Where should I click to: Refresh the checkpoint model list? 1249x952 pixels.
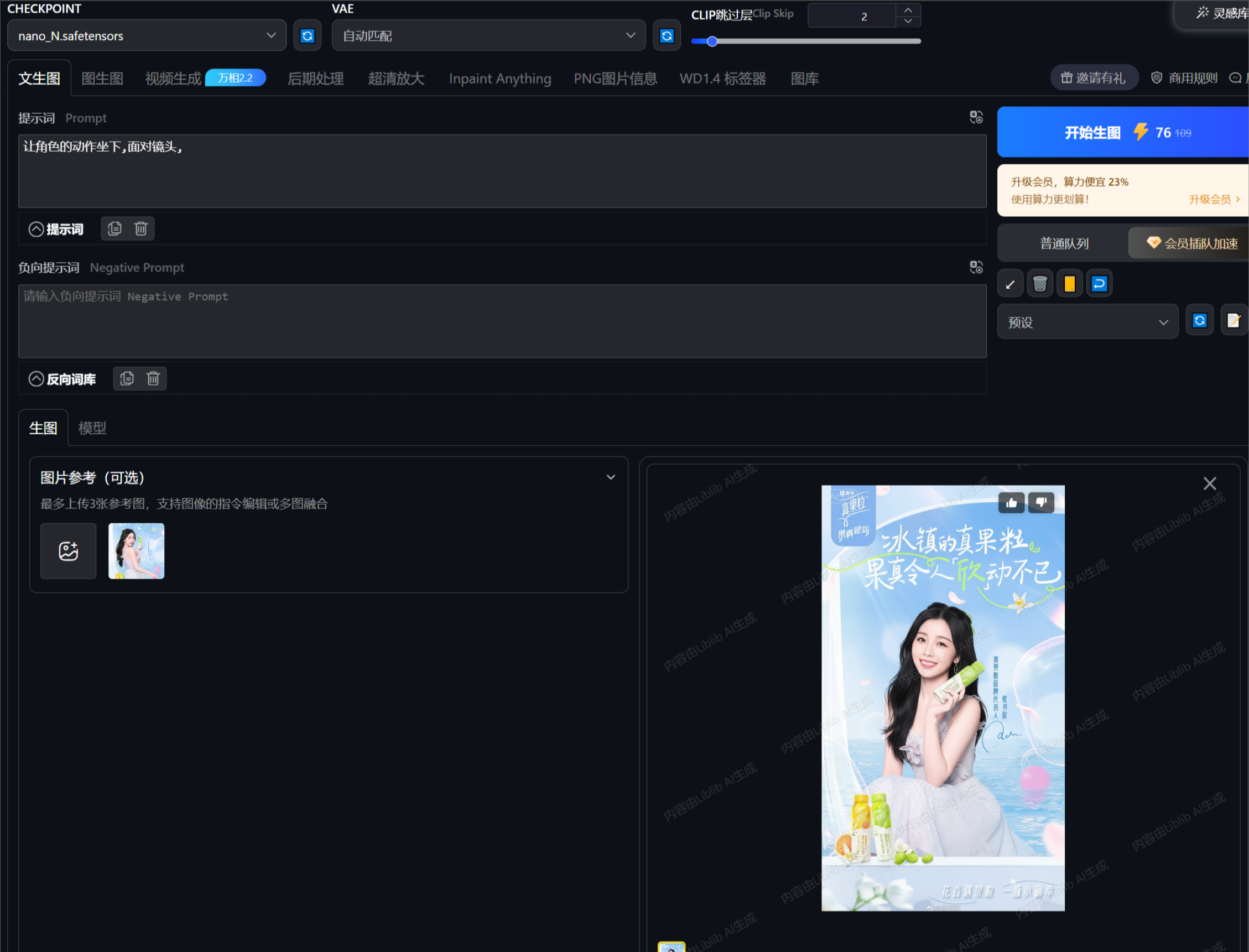pos(307,36)
